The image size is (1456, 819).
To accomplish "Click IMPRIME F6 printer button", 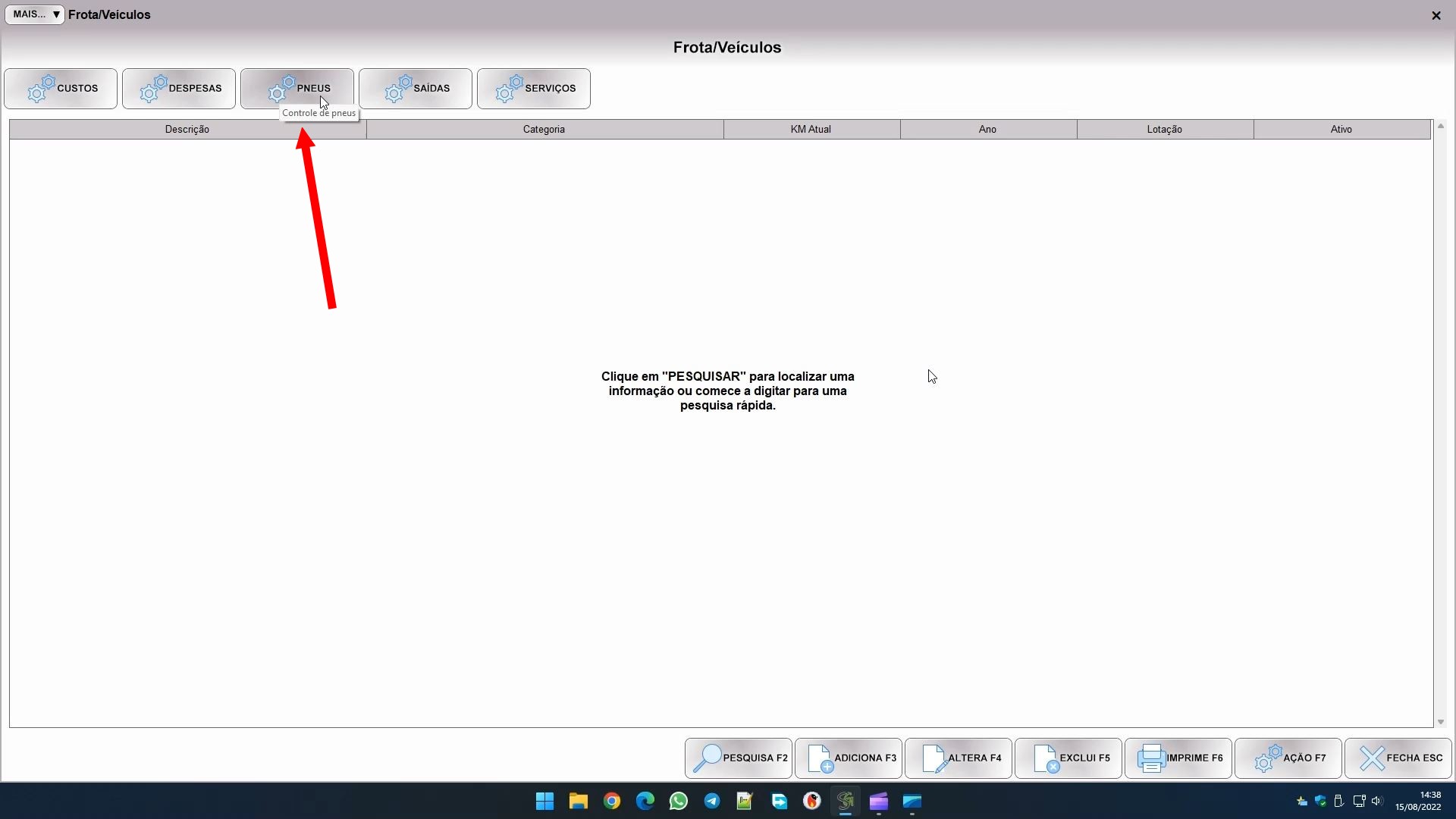I will [x=1178, y=758].
